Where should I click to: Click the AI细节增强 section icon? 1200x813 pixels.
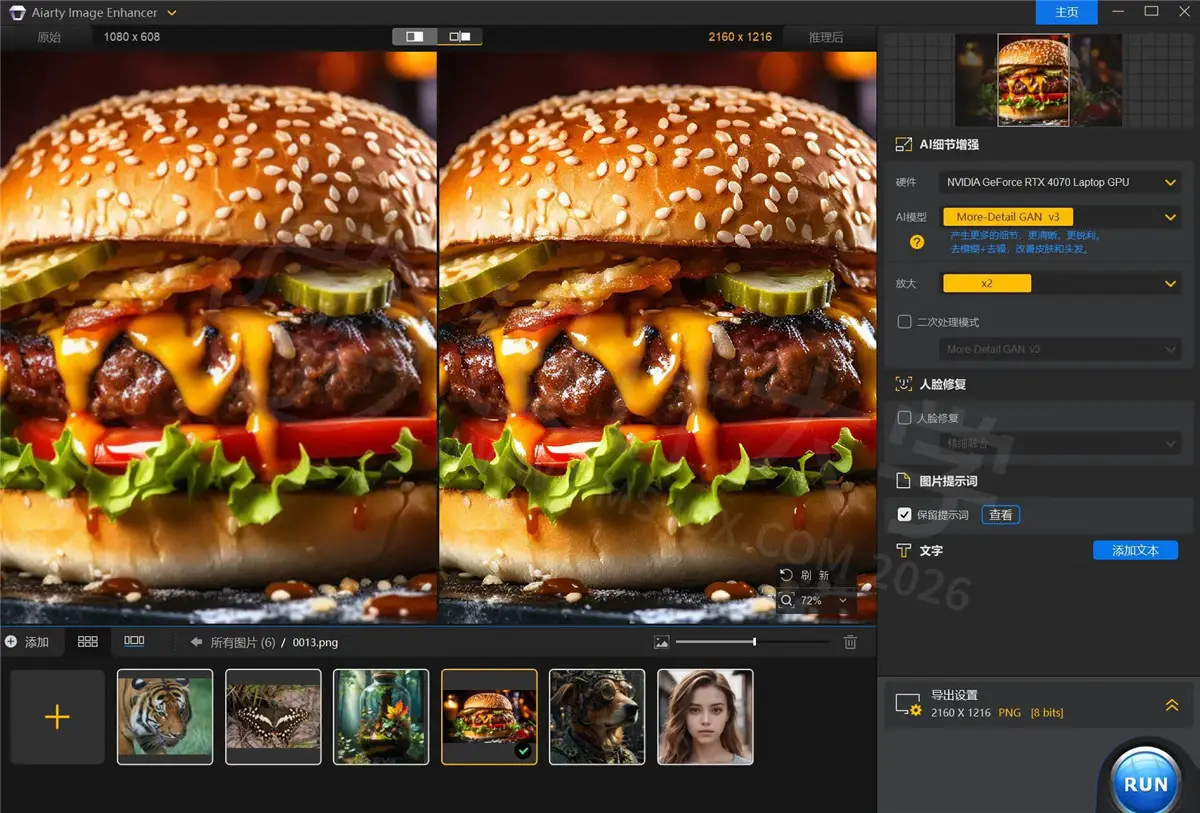tap(903, 145)
